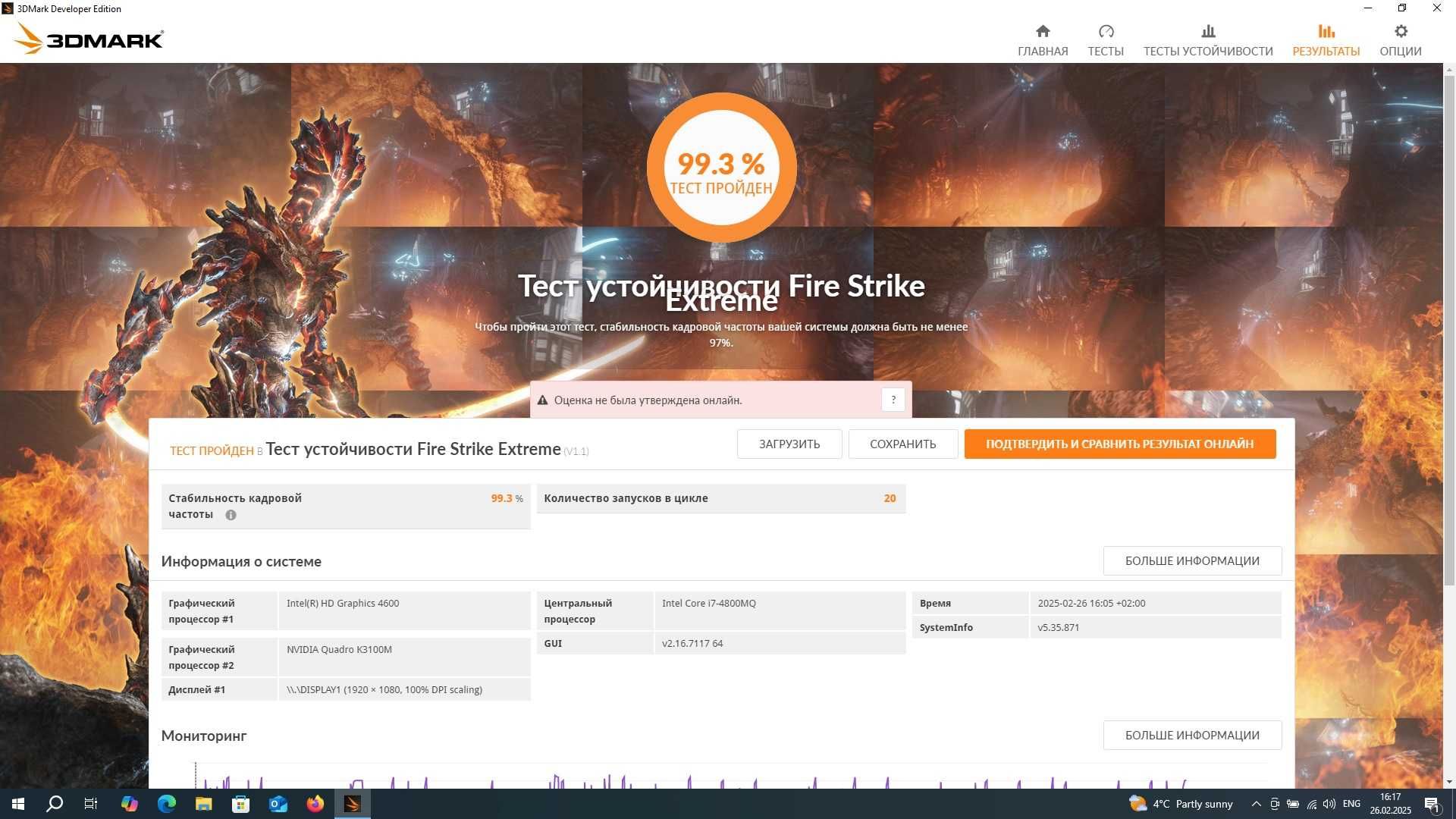Open Task View on the taskbar
Screen dimensions: 1456x819
pos(91,804)
